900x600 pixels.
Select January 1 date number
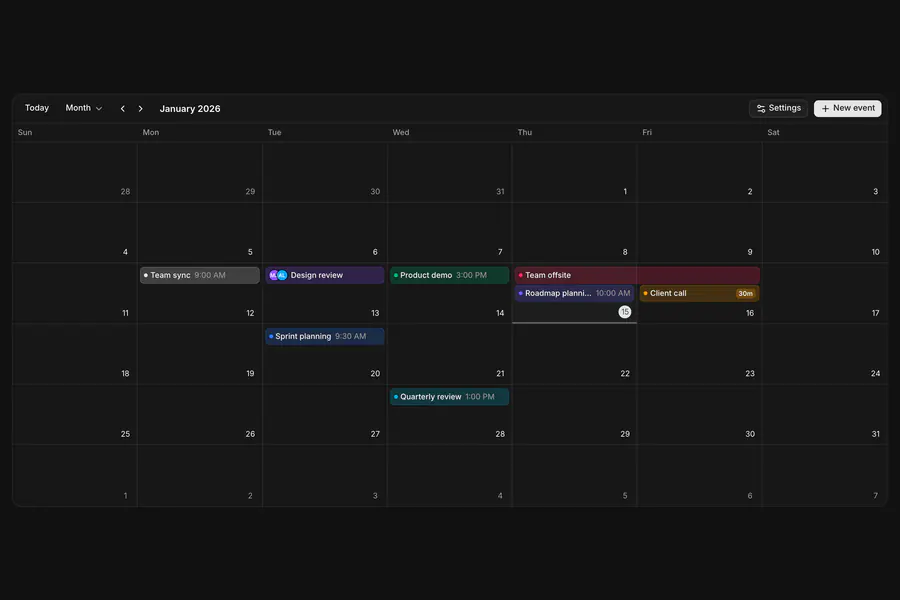625,192
